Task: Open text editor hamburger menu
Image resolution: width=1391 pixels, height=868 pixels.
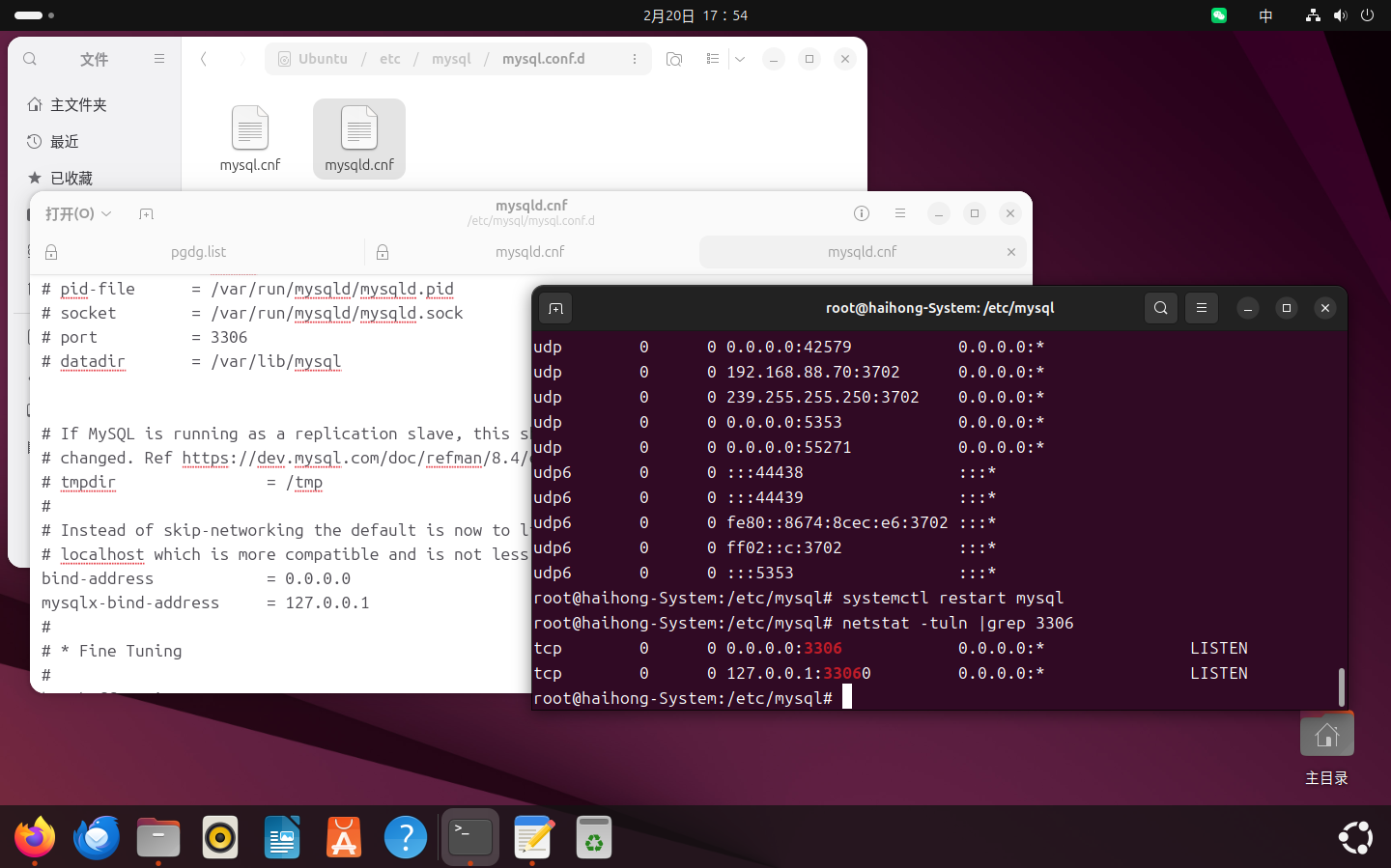Action: point(900,213)
